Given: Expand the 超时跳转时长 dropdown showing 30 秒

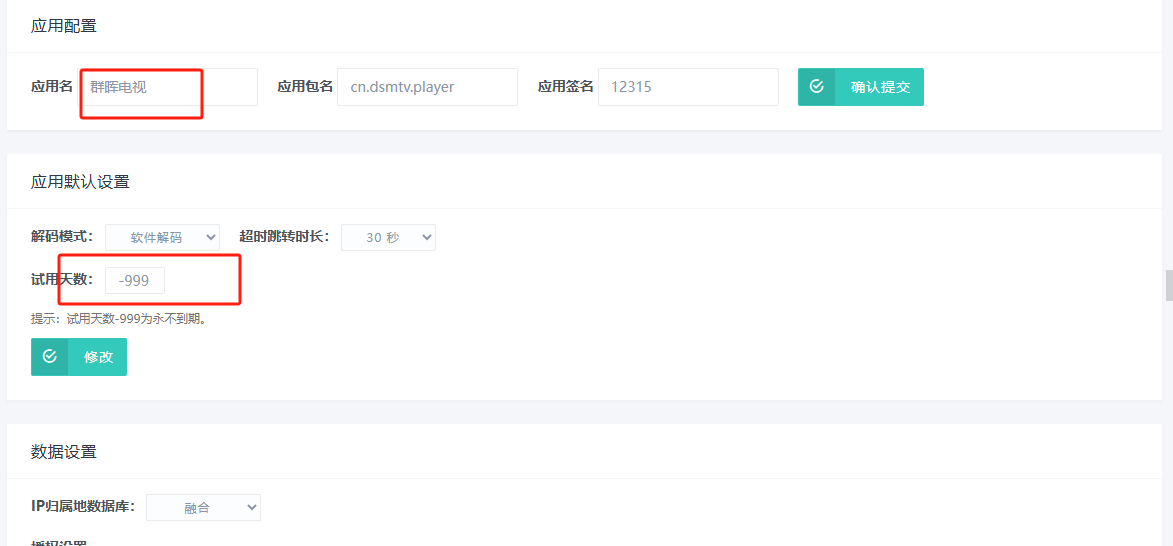Looking at the screenshot, I should click(388, 237).
